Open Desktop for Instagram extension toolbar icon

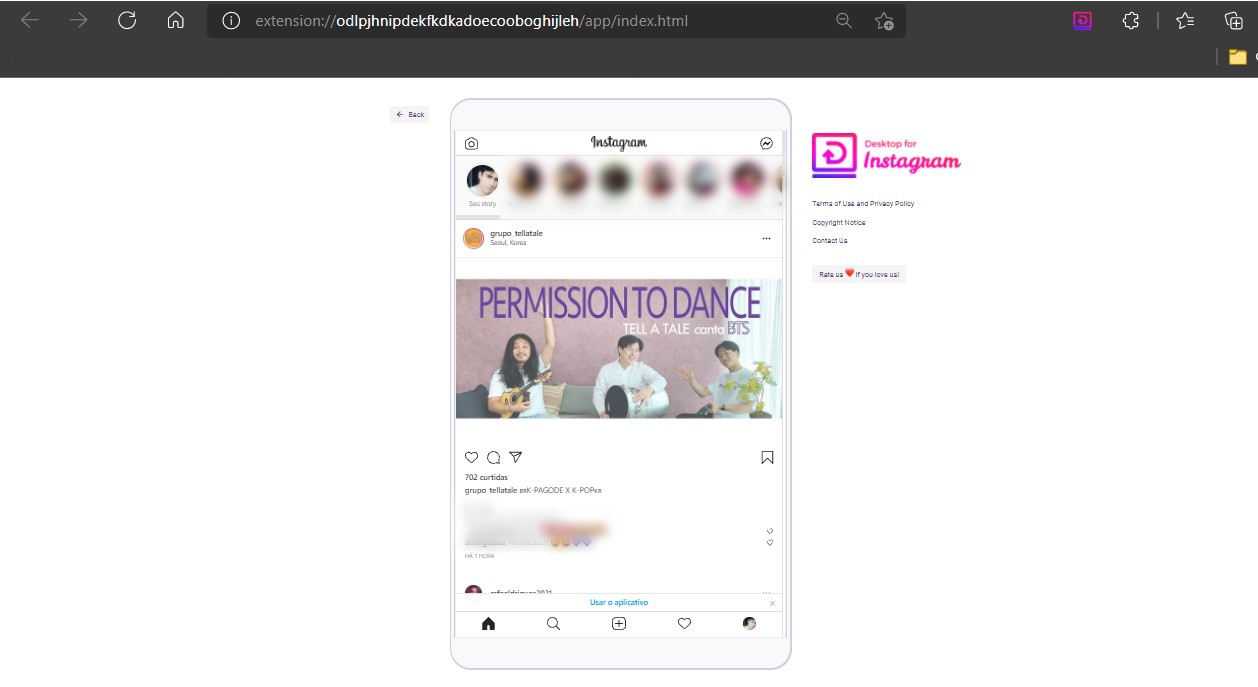coord(1082,20)
